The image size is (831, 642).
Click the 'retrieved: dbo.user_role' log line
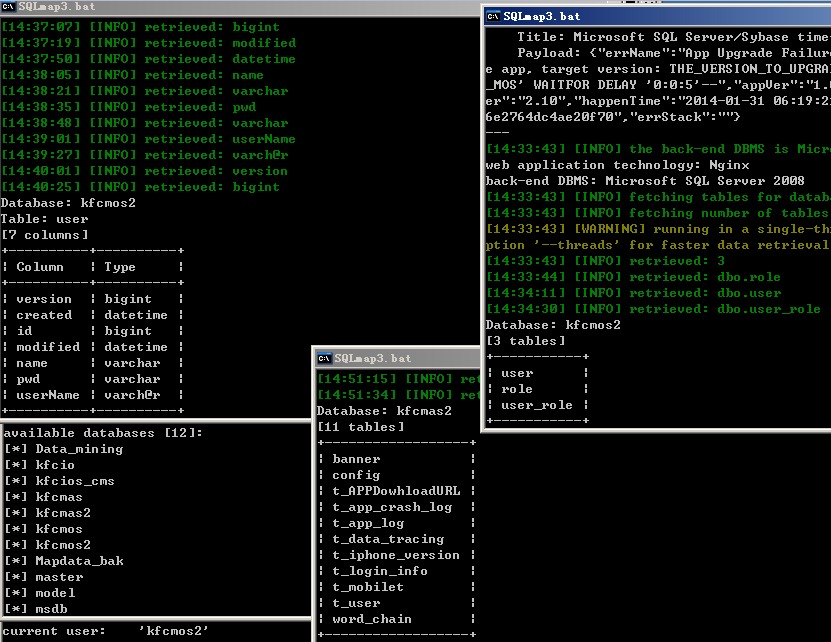[653, 309]
